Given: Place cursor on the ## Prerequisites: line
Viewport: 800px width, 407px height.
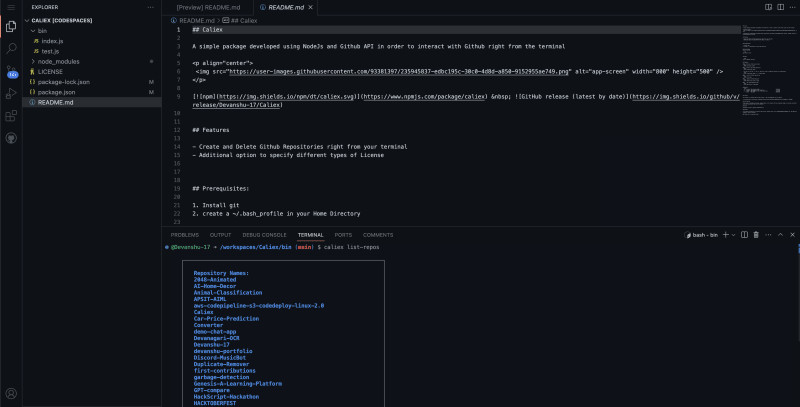Looking at the screenshot, I should (220, 188).
